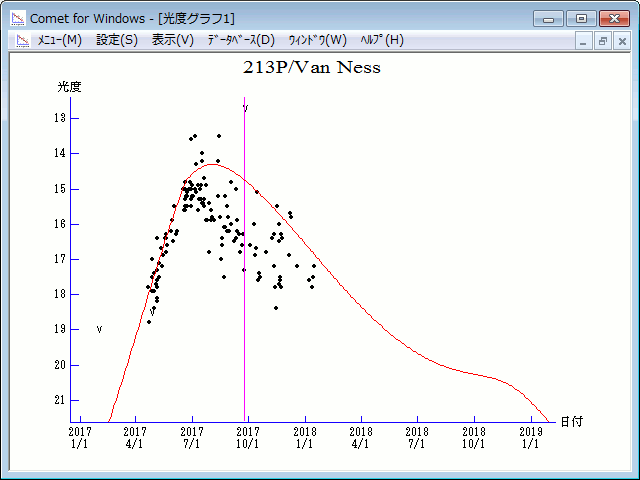The image size is (640, 480).
Task: Minimize the Comet for Windows main window
Action: click(x=548, y=18)
